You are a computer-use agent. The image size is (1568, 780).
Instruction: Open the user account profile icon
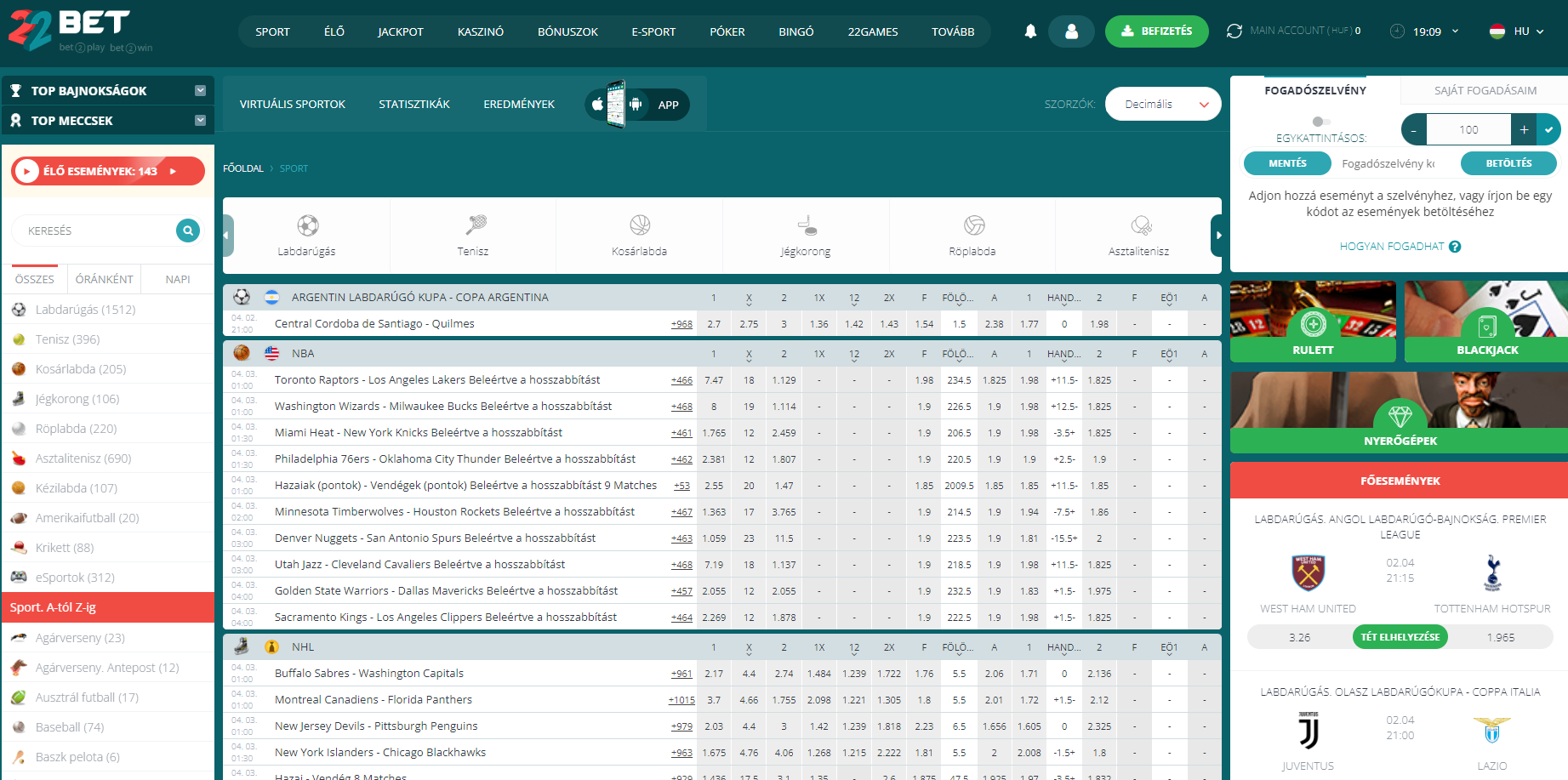coord(1071,31)
